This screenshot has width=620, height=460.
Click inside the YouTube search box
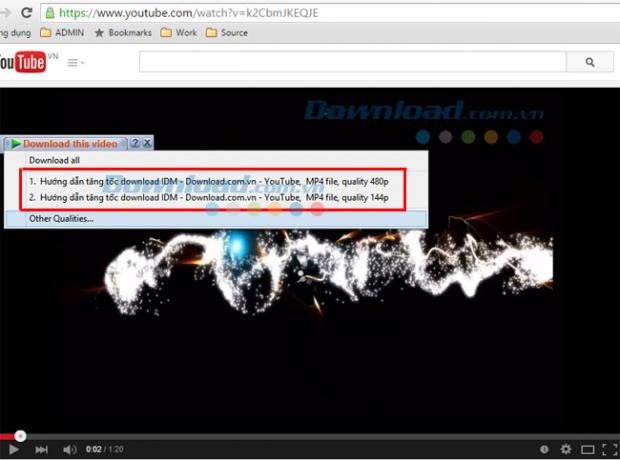353,62
